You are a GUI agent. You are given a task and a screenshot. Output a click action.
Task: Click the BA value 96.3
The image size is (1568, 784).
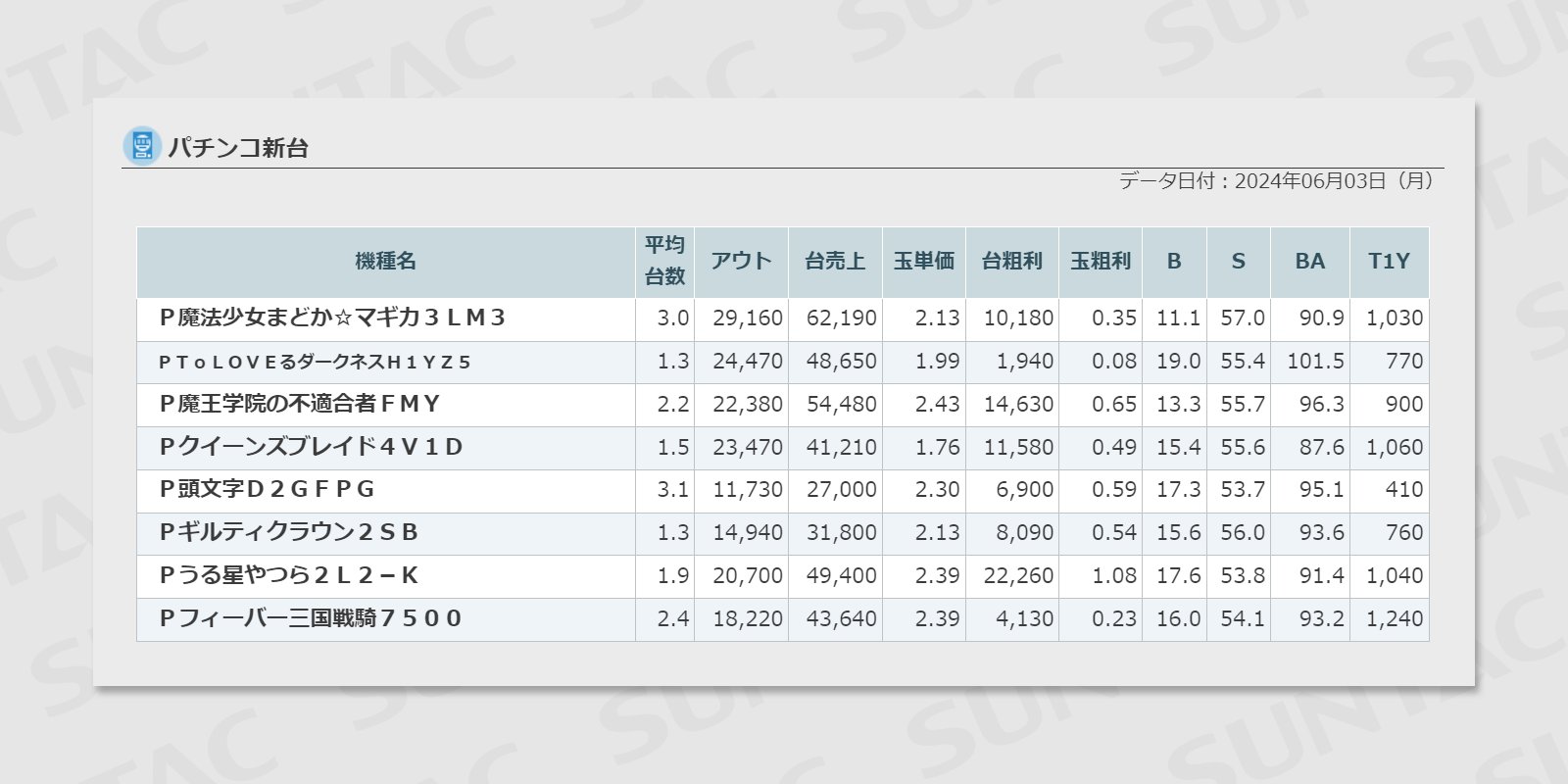click(1322, 404)
